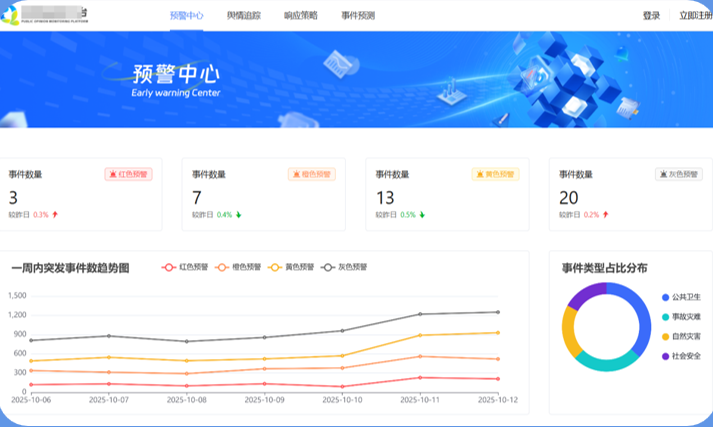
Task: Open 事件预测 tab
Action: click(358, 15)
